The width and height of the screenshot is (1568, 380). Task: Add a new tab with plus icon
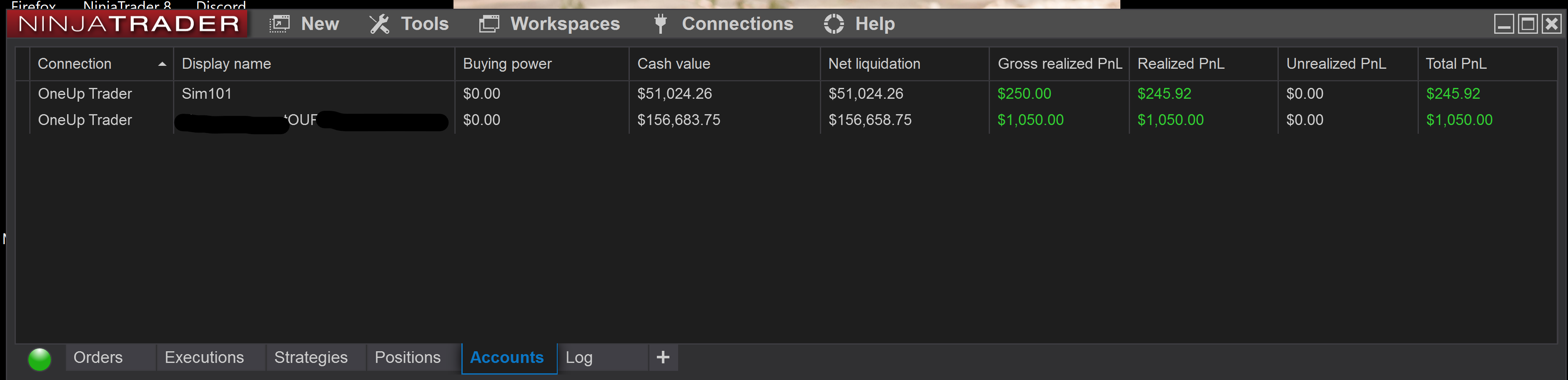[663, 357]
